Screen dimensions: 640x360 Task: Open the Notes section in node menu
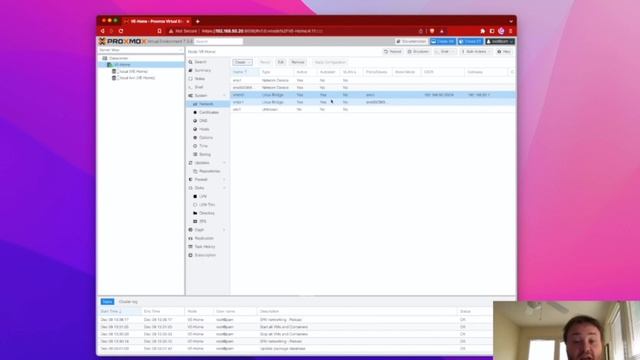click(x=200, y=79)
